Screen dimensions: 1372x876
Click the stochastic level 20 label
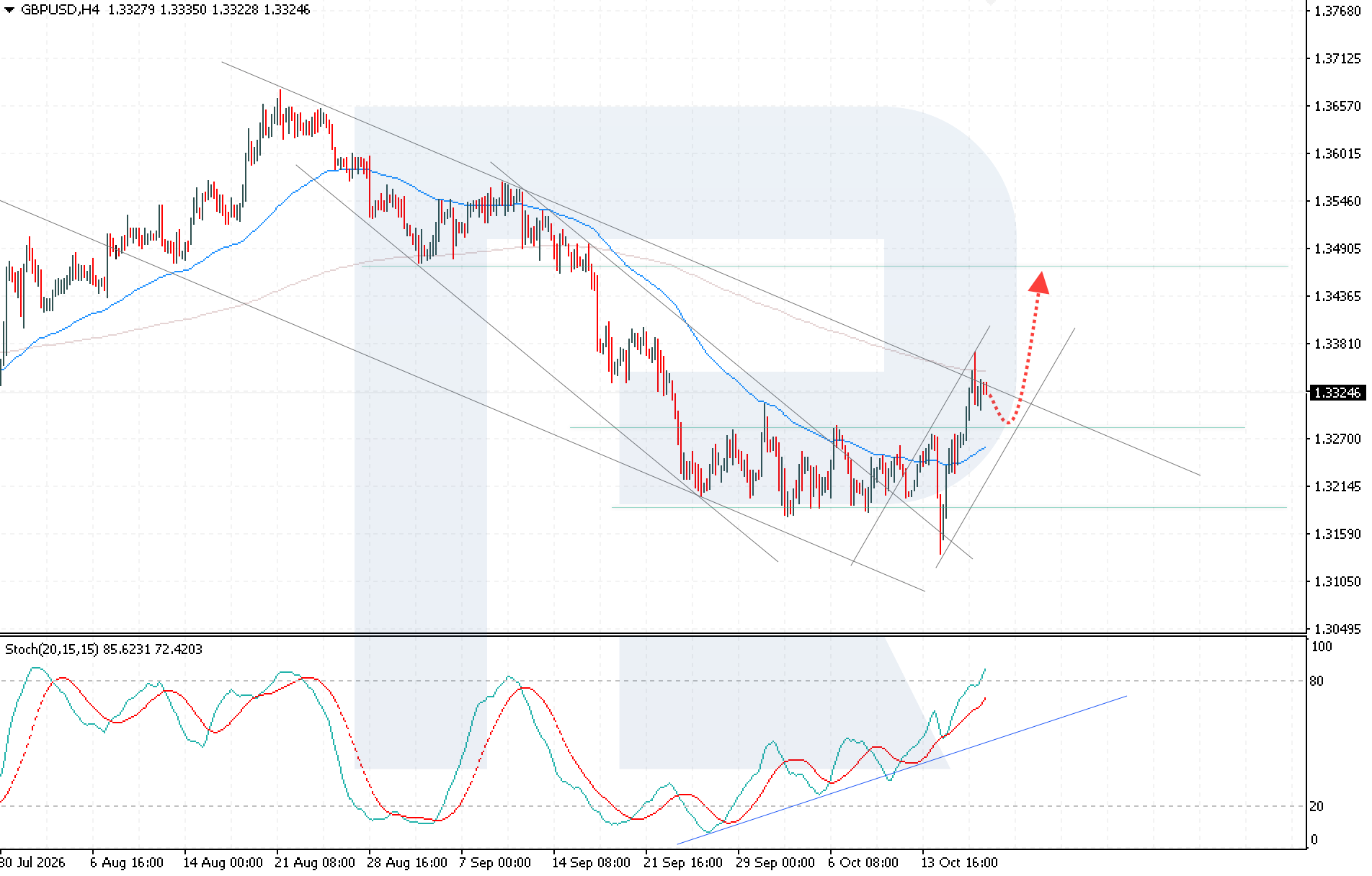[1317, 806]
